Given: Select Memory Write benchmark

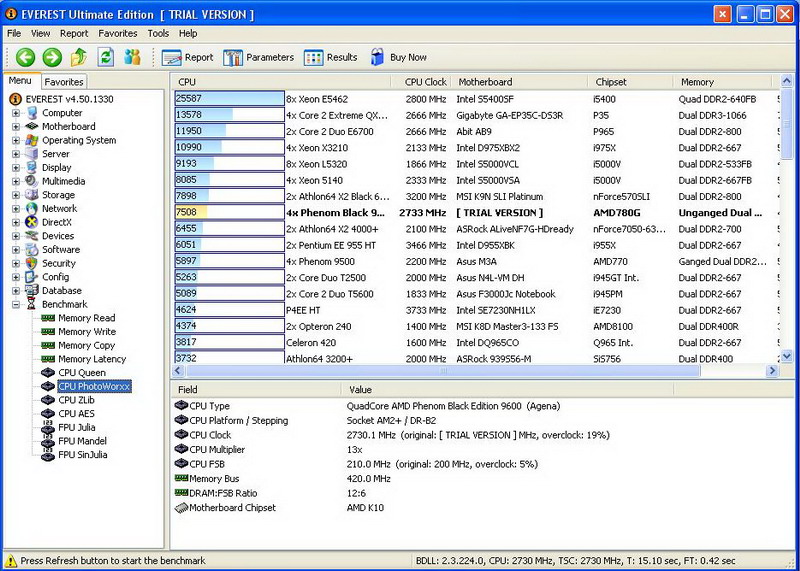Looking at the screenshot, I should [x=87, y=332].
